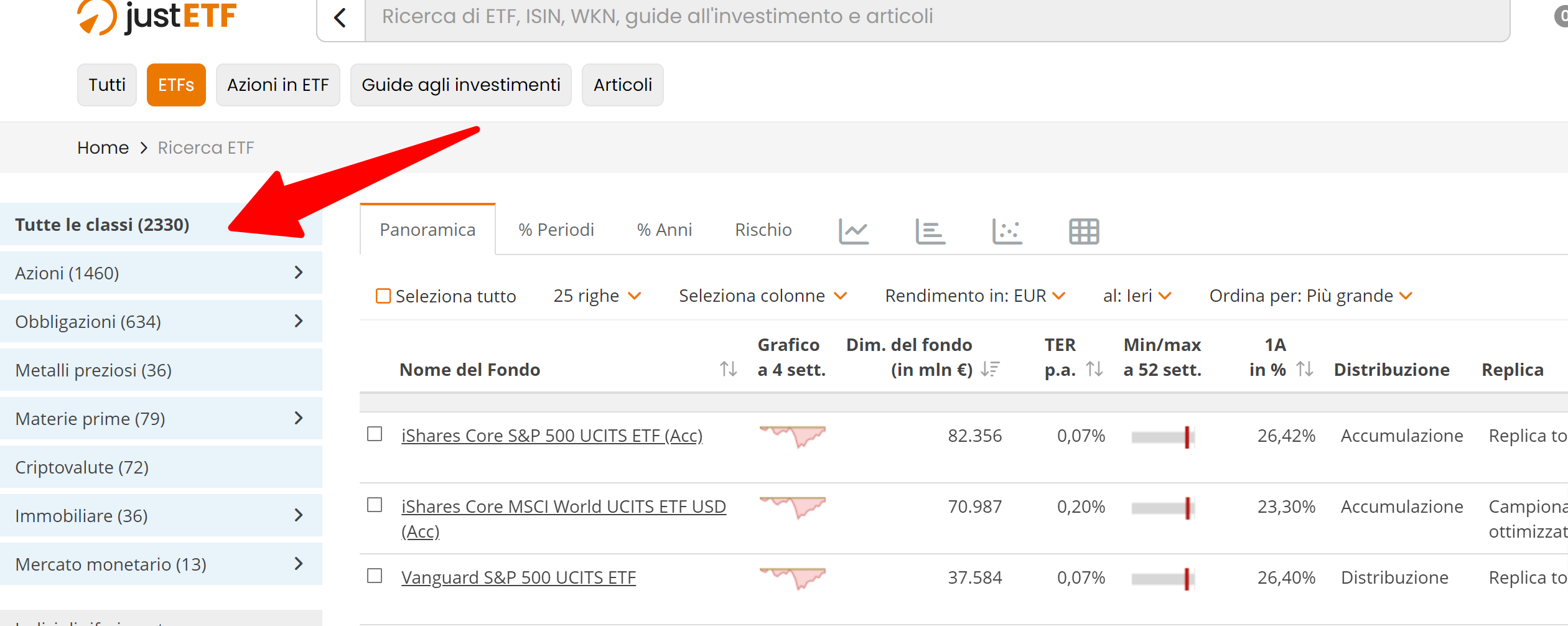Click the Guide agli investimenti button
The image size is (1568, 626).
click(461, 85)
